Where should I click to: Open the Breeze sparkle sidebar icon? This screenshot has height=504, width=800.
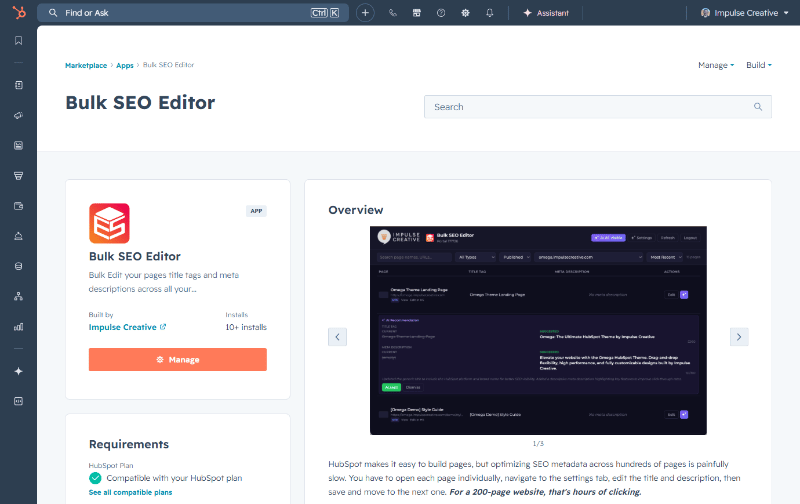[18, 371]
